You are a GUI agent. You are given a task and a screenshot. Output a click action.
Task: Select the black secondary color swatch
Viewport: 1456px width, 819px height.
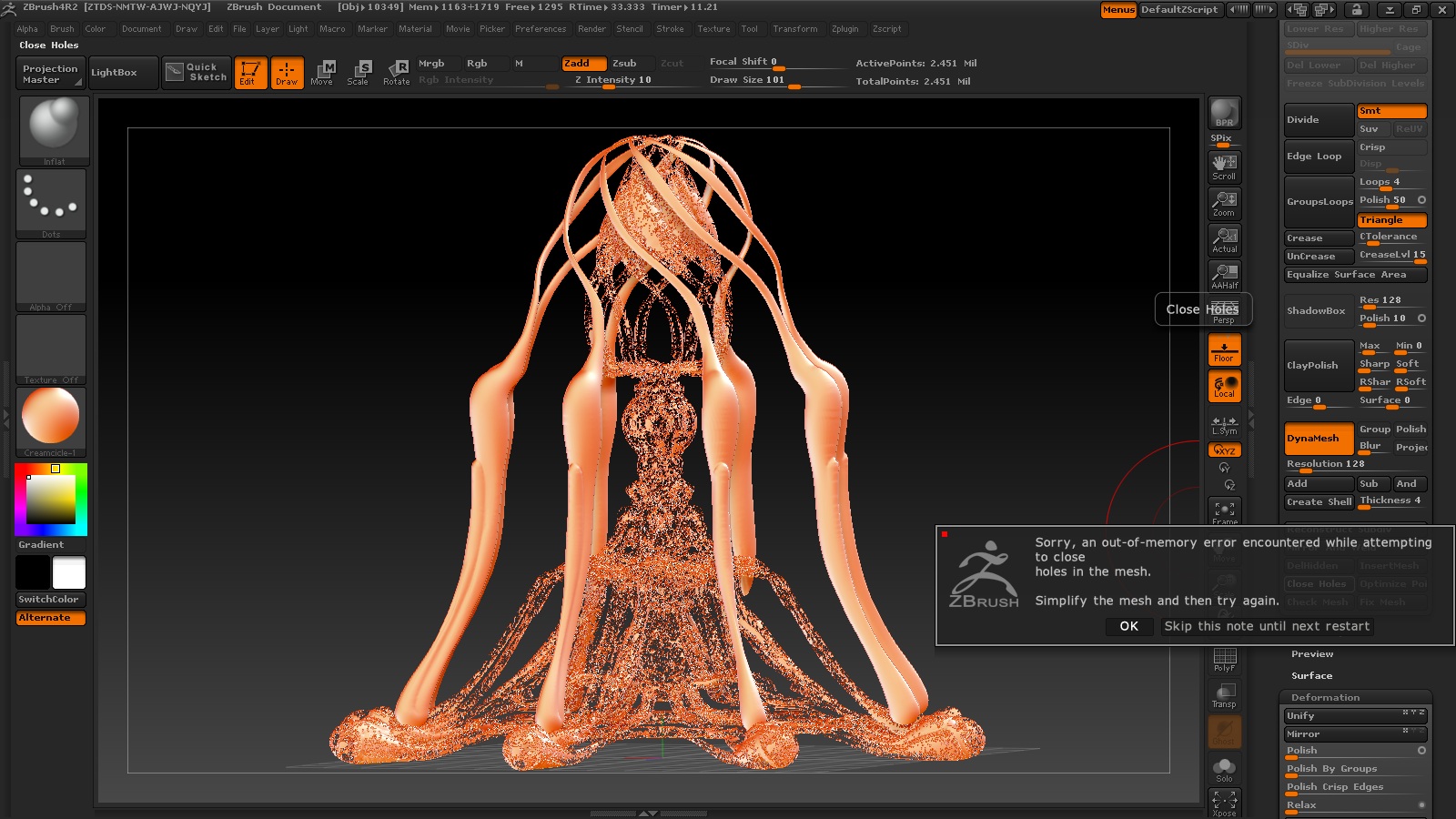click(x=33, y=572)
